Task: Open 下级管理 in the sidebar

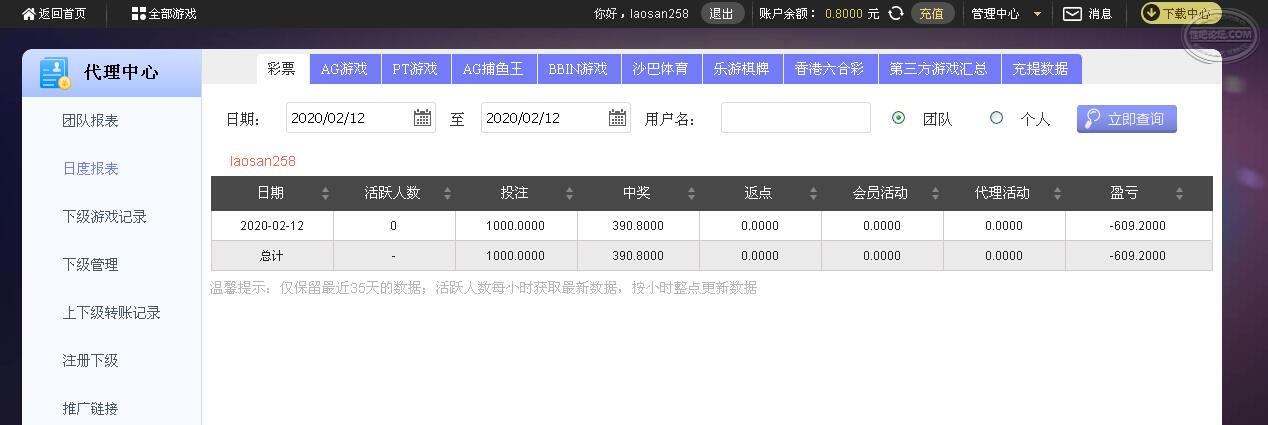Action: point(90,264)
